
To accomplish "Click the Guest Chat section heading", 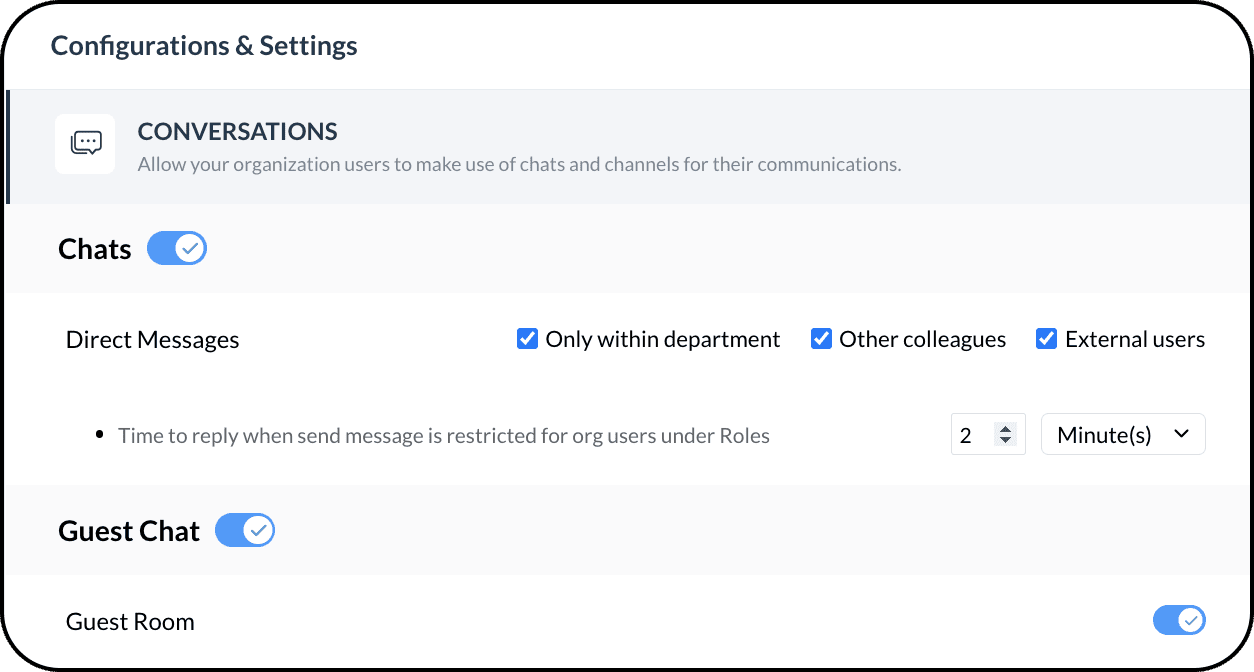I will click(129, 531).
